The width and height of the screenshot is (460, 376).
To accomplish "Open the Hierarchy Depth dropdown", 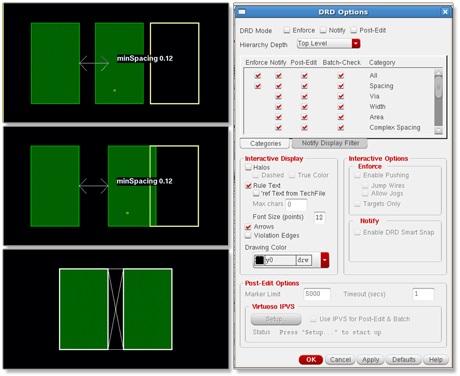I will point(356,44).
